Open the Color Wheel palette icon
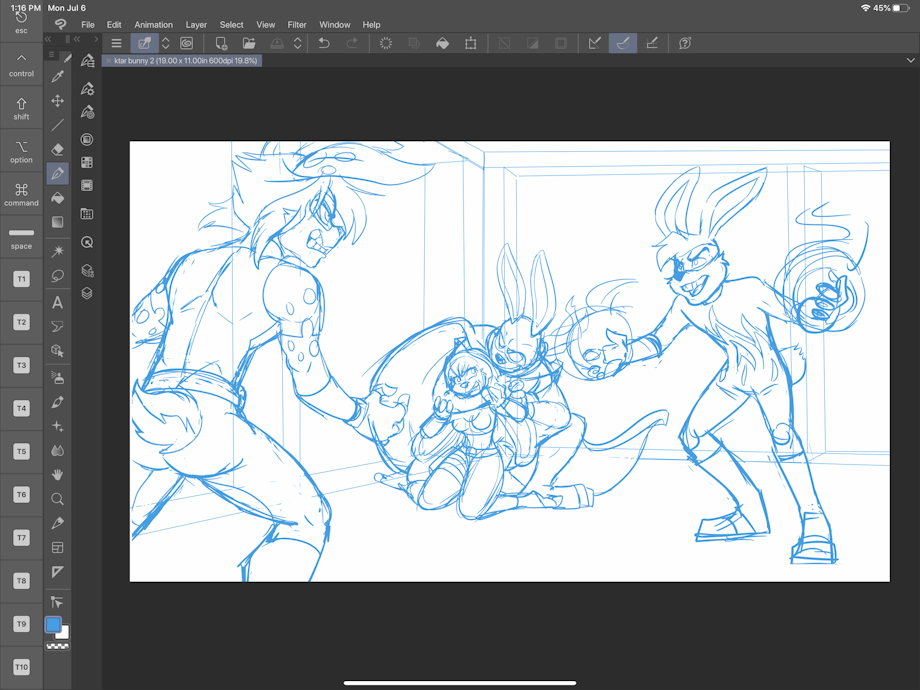920x690 pixels. click(87, 139)
